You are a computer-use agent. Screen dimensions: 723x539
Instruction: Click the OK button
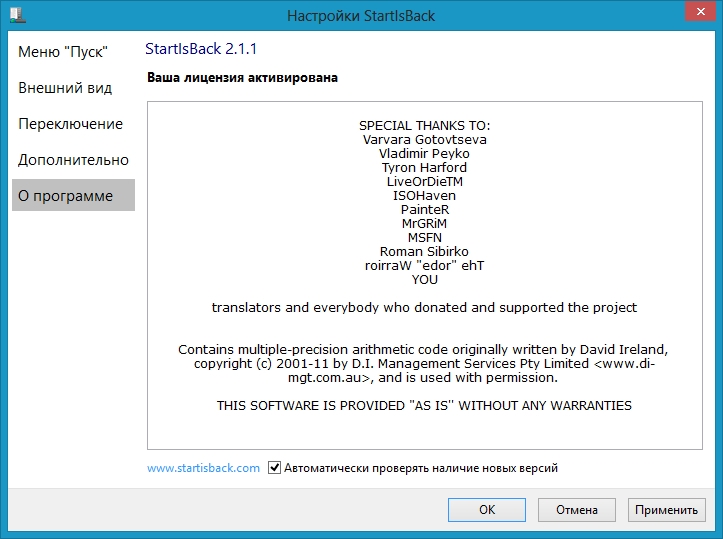tap(486, 509)
